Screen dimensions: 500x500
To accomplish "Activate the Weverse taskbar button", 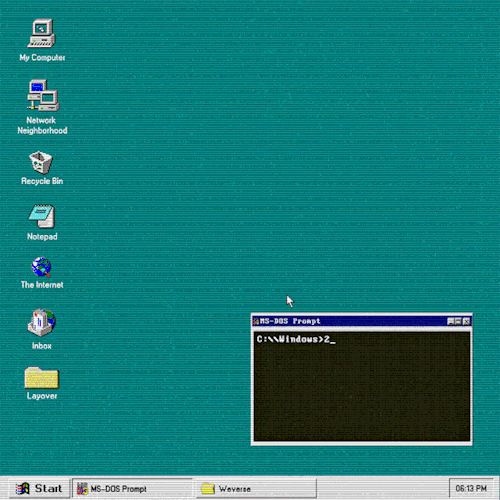I will pos(256,489).
